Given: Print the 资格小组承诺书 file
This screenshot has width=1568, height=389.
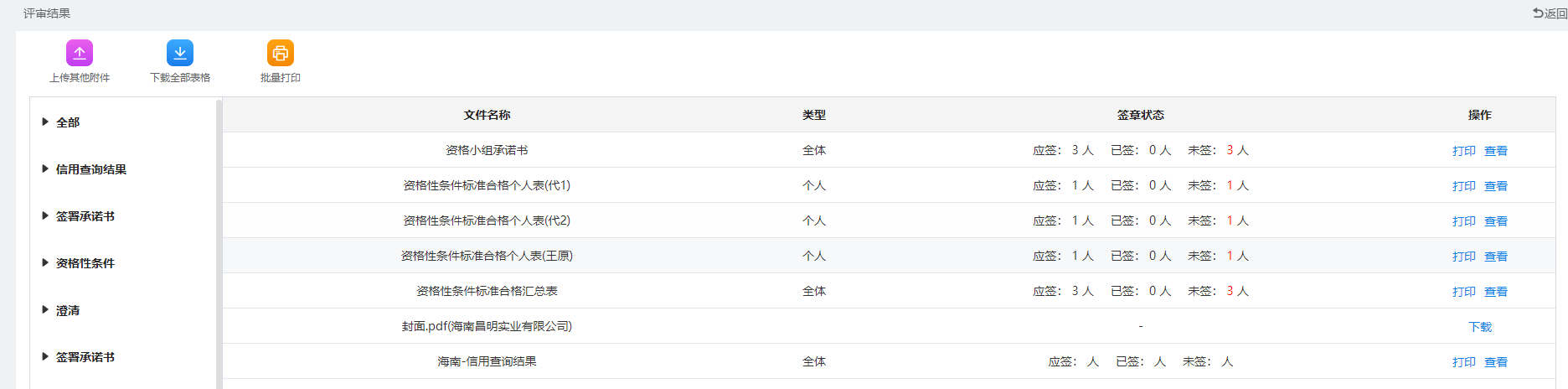Looking at the screenshot, I should coord(1464,151).
